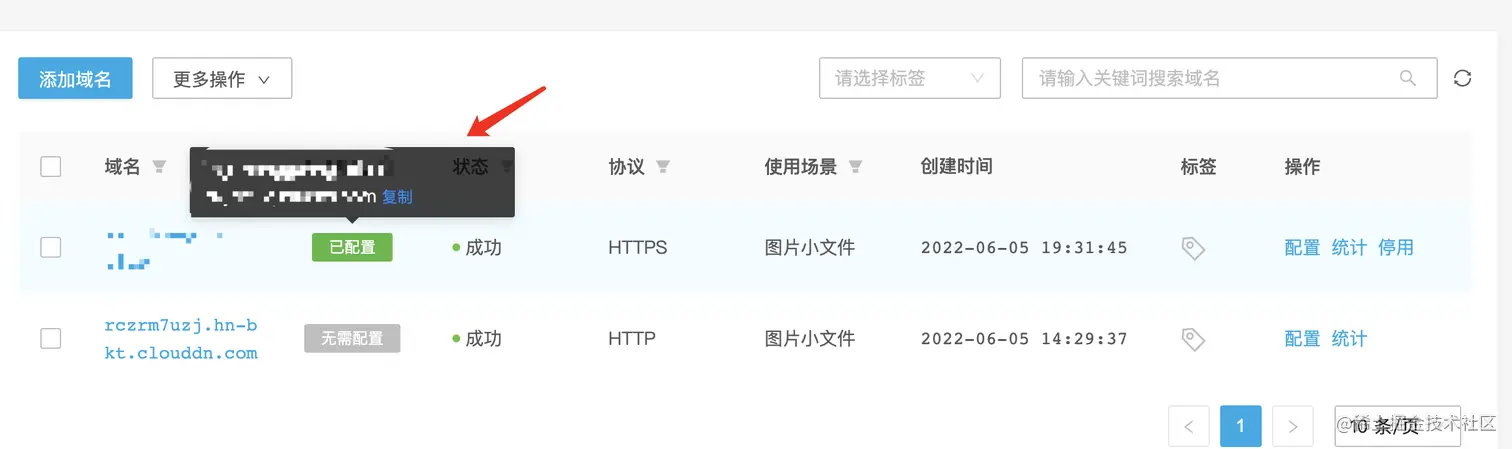The height and width of the screenshot is (449, 1512).
Task: Open the 协议 column filter icon
Action: [662, 167]
